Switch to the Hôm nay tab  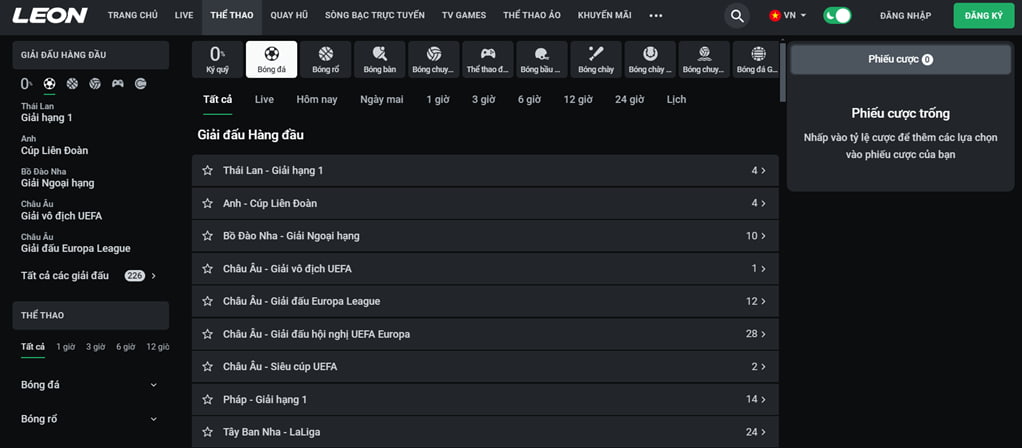tap(316, 99)
